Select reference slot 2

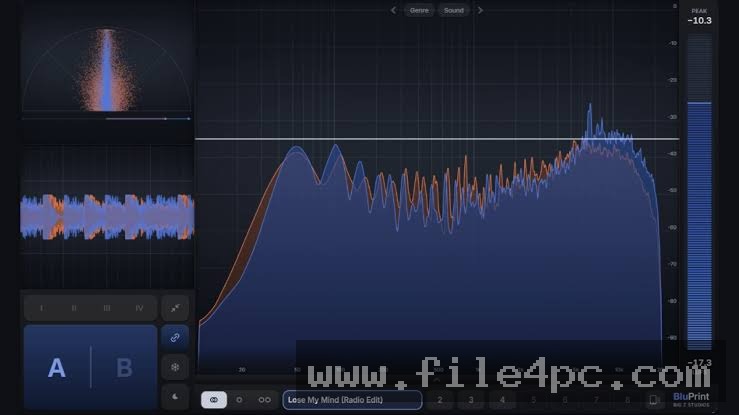(440, 400)
